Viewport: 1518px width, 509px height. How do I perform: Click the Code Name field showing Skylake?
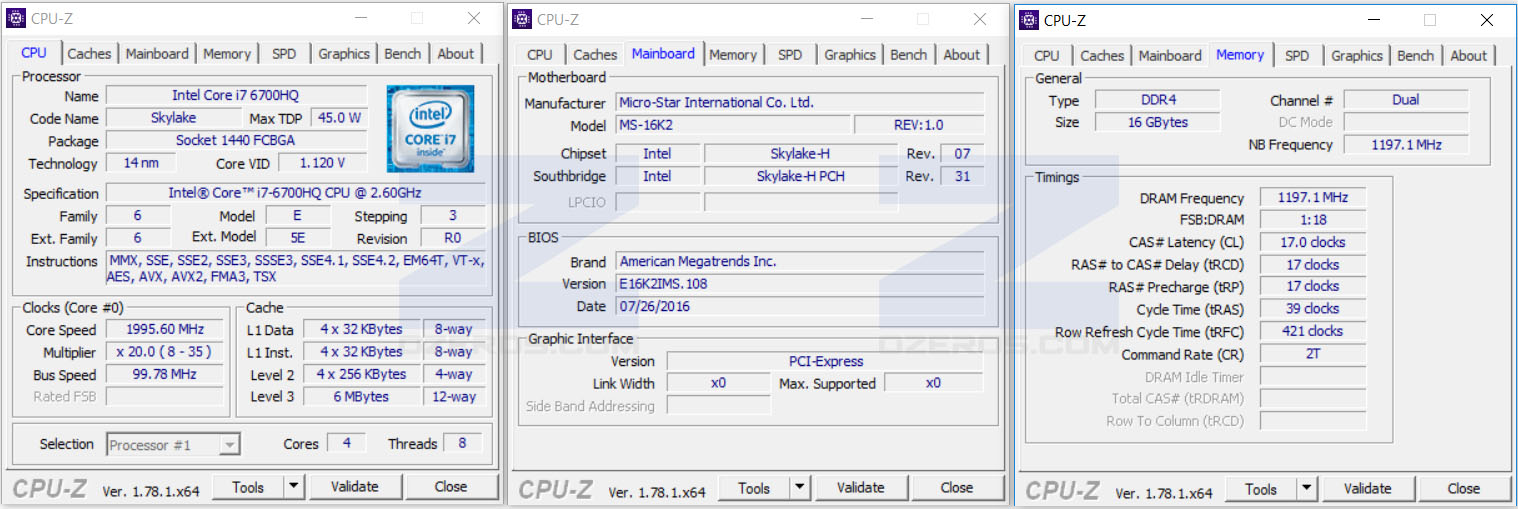(x=173, y=118)
